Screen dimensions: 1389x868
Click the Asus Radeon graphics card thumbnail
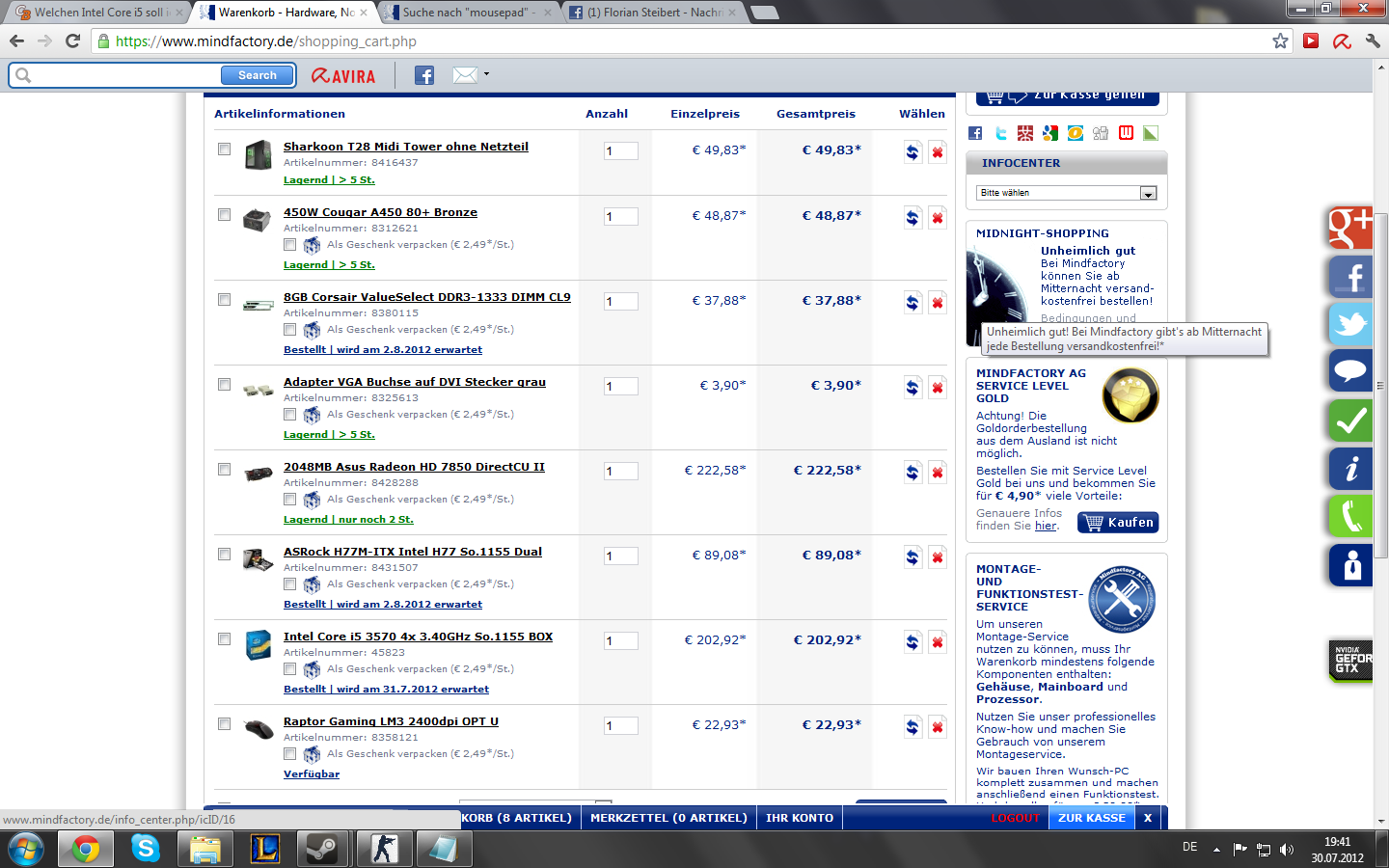click(x=258, y=474)
